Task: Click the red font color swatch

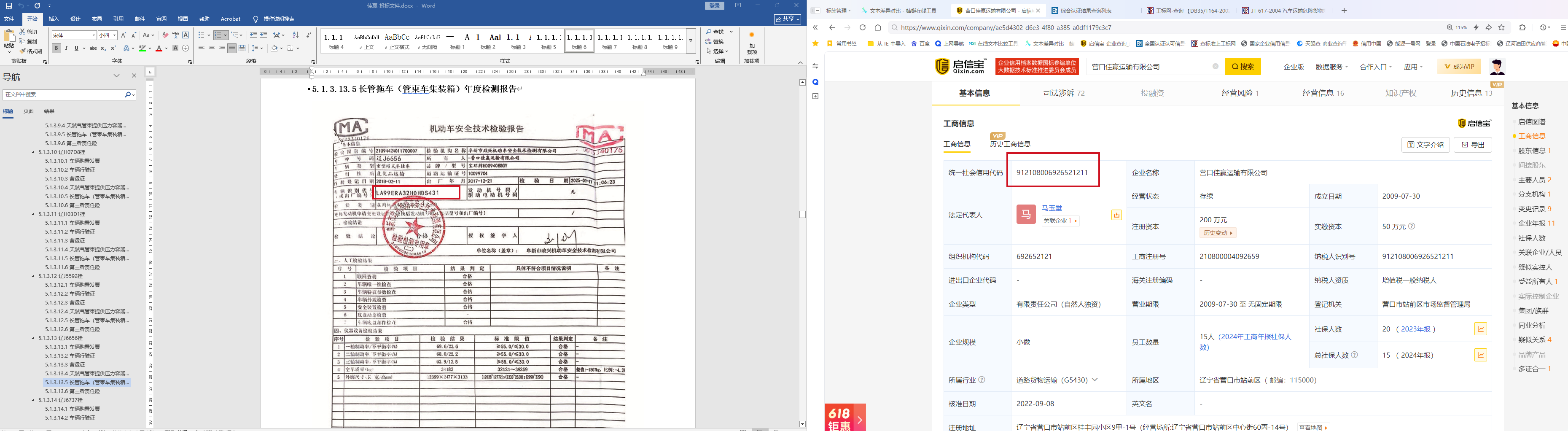Action: pyautogui.click(x=158, y=48)
